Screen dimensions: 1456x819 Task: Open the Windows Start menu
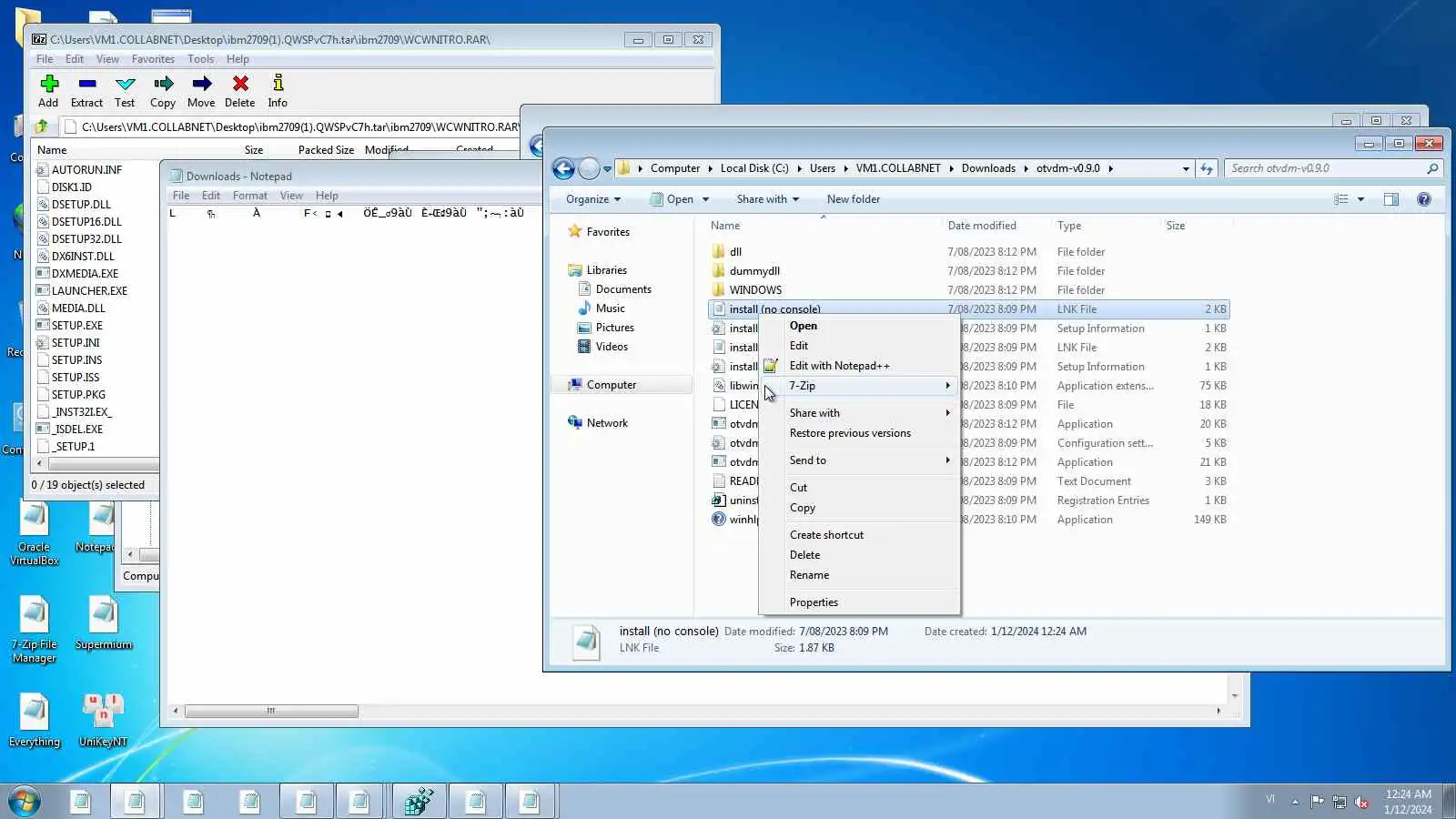[25, 802]
